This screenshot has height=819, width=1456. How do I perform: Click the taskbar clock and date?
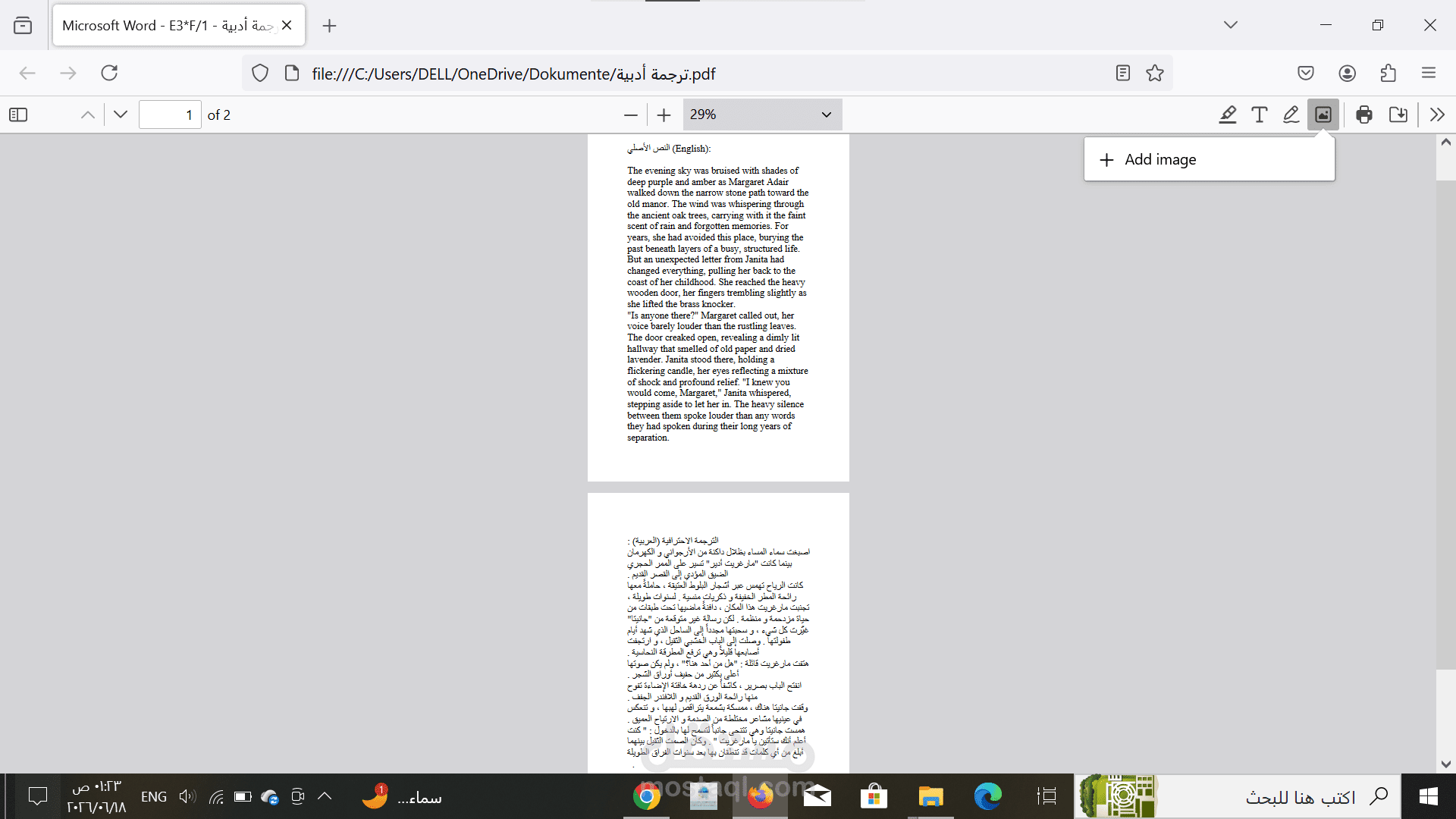tap(96, 797)
